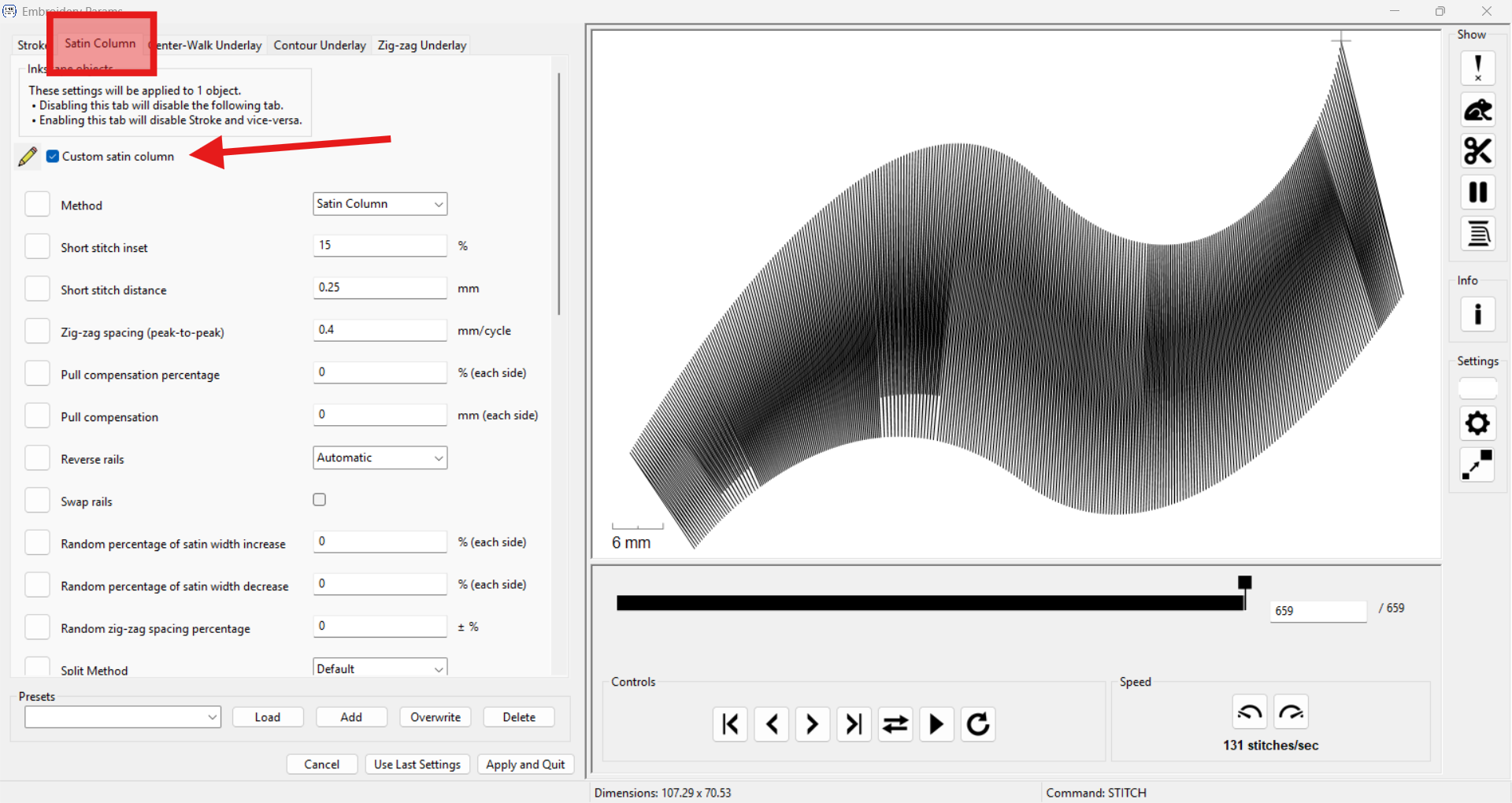The height and width of the screenshot is (803, 1512).
Task: Switch to the Stroke tab
Action: click(x=32, y=46)
